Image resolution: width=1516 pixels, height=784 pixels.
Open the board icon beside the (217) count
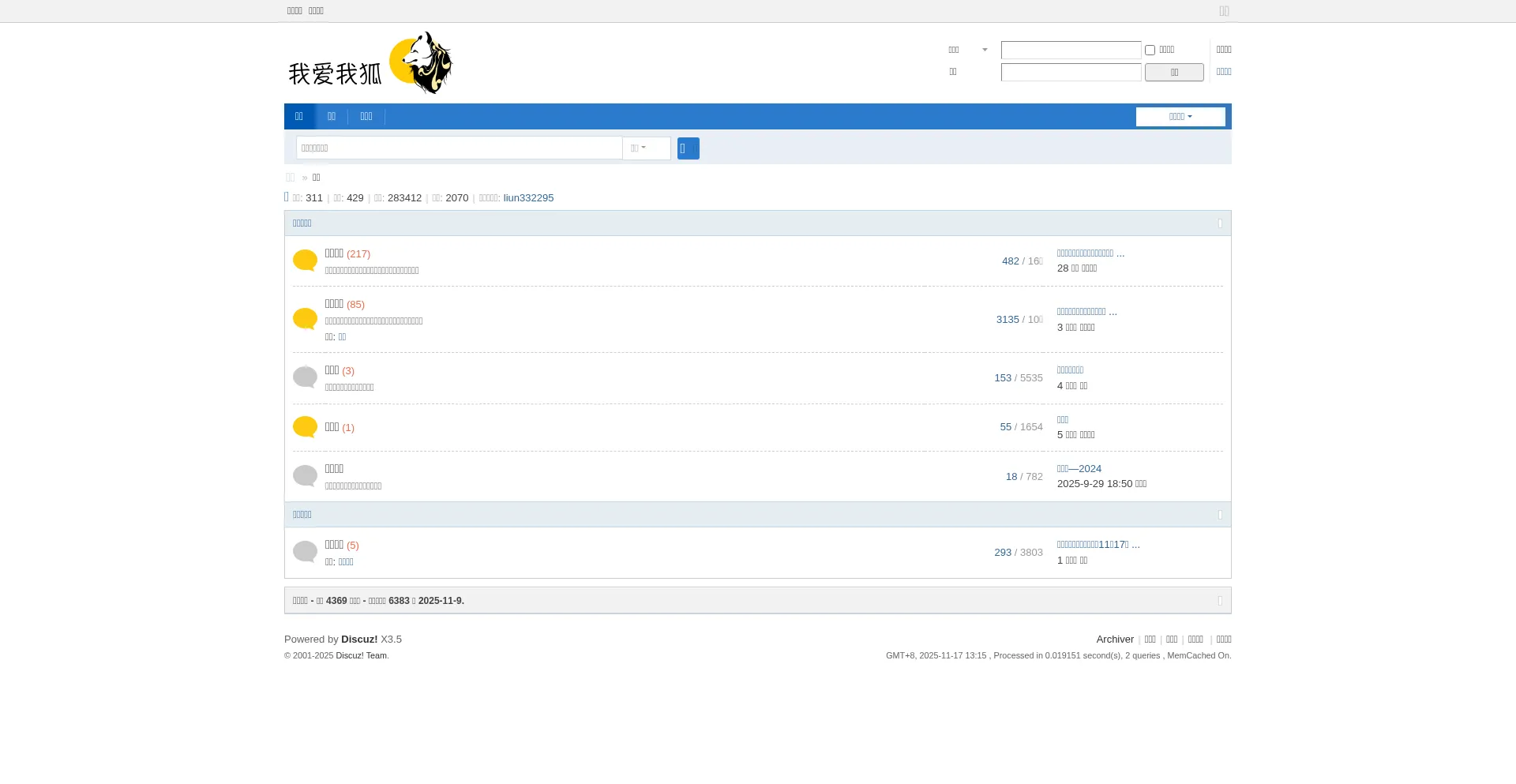305,261
